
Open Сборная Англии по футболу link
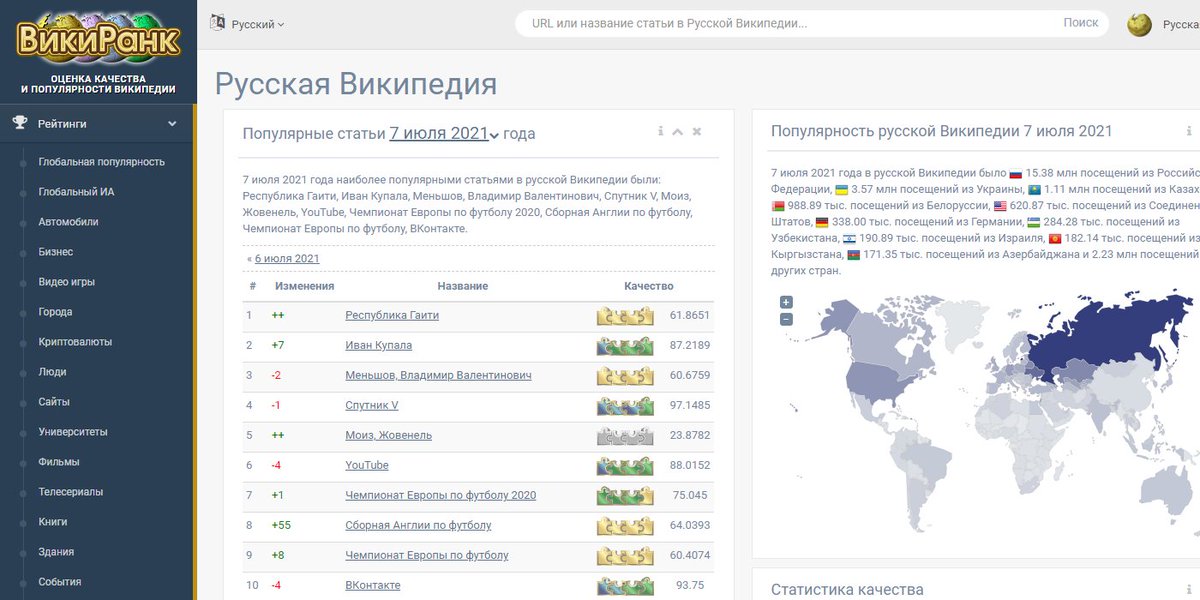click(418, 525)
